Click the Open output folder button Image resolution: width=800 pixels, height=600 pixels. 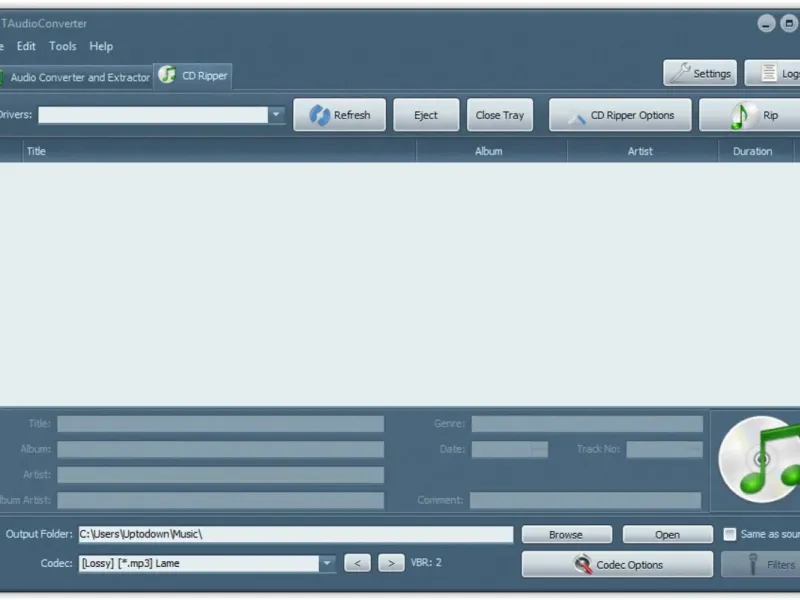pos(667,534)
